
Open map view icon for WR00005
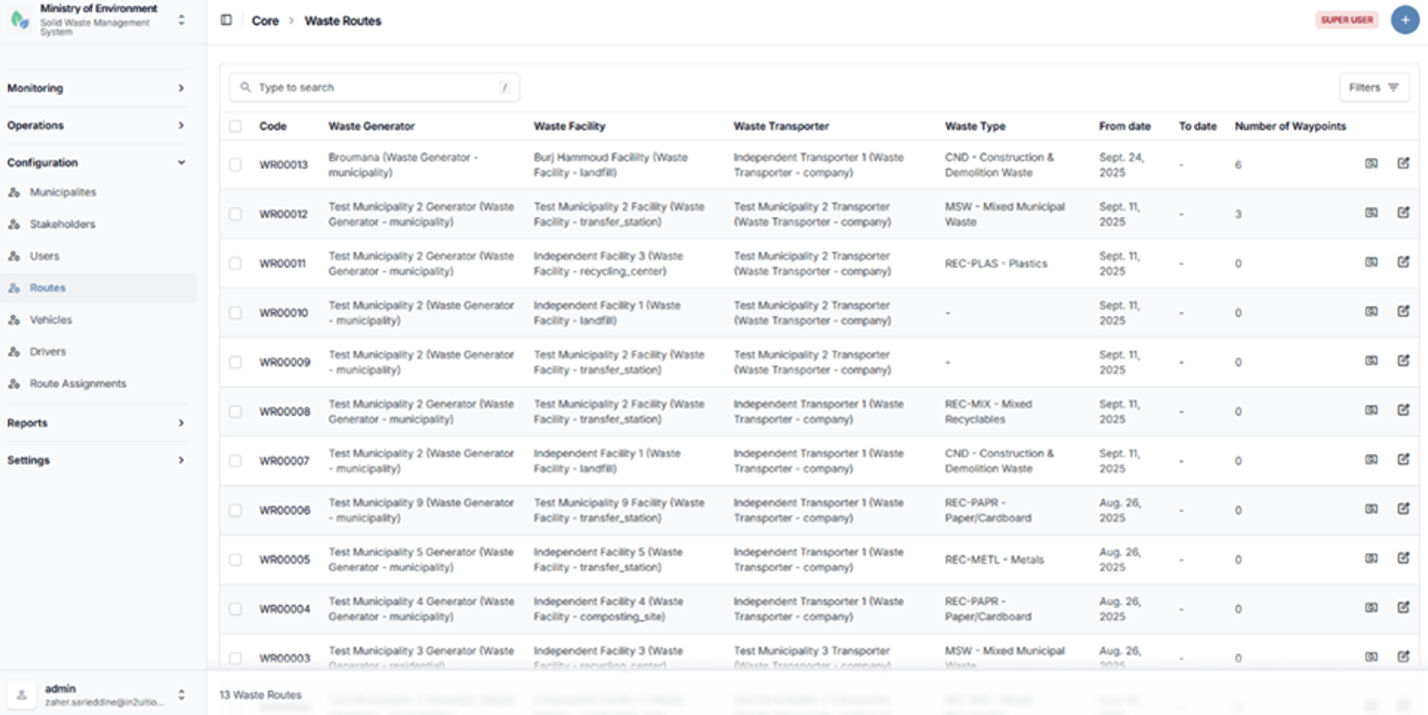coord(1372,558)
